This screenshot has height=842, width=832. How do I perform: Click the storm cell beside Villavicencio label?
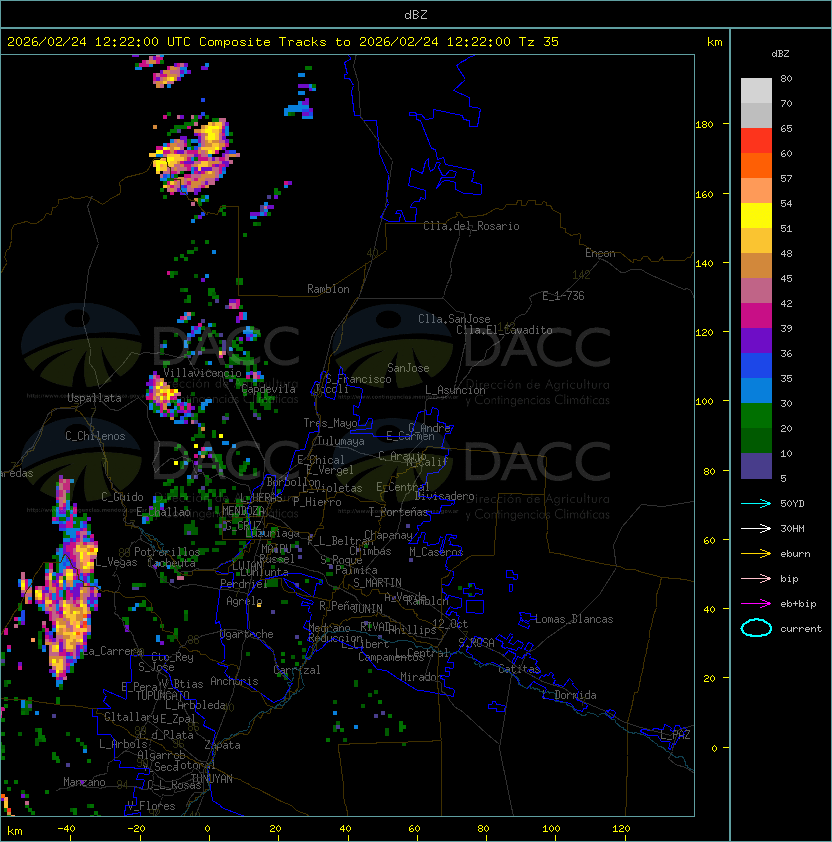click(x=168, y=398)
